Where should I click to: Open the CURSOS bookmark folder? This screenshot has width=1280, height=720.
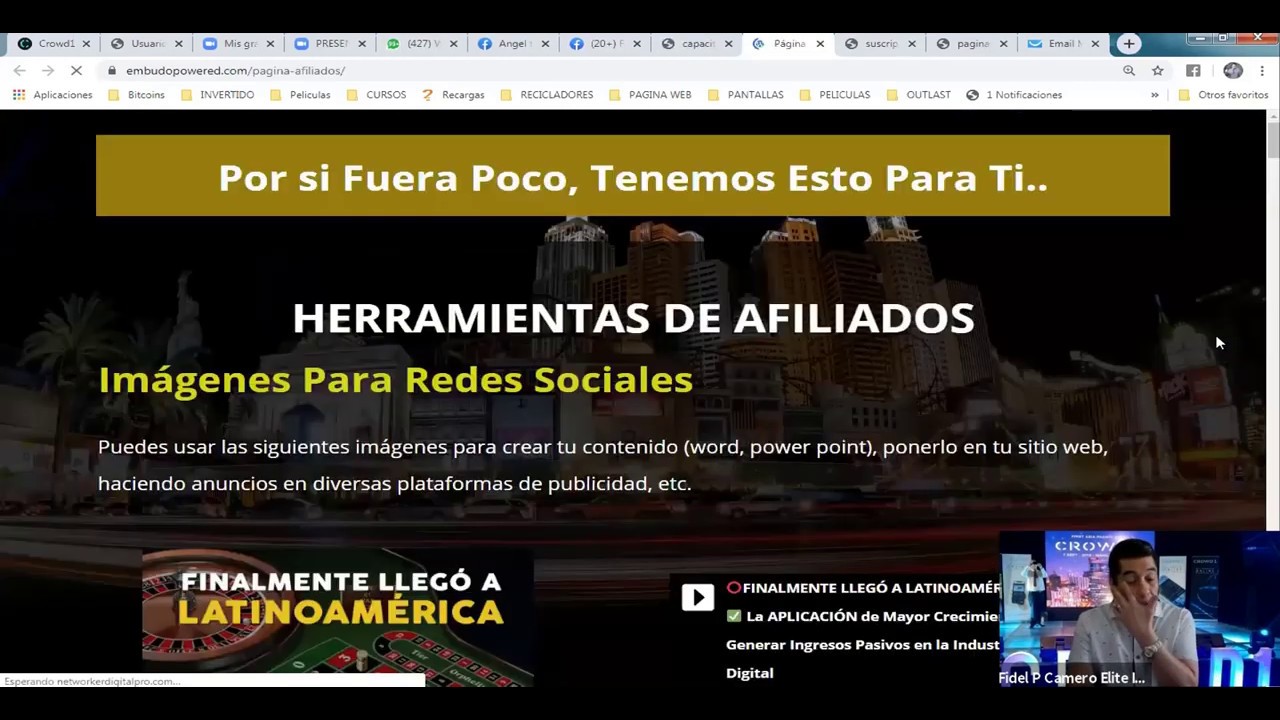(376, 95)
